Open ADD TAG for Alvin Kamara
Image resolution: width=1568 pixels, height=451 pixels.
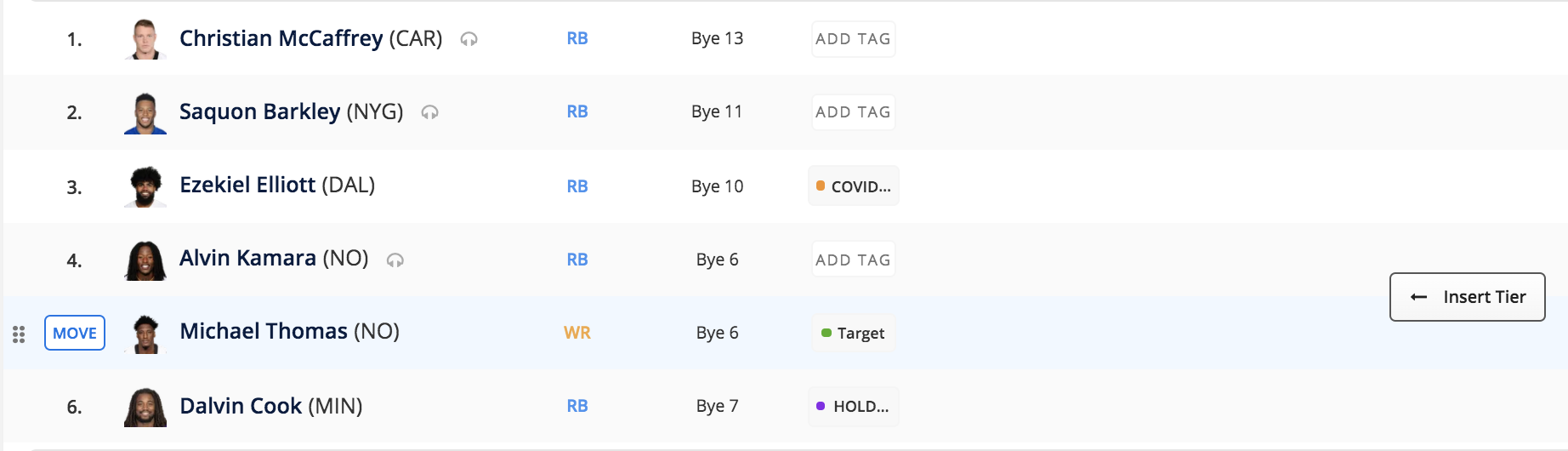coord(853,260)
